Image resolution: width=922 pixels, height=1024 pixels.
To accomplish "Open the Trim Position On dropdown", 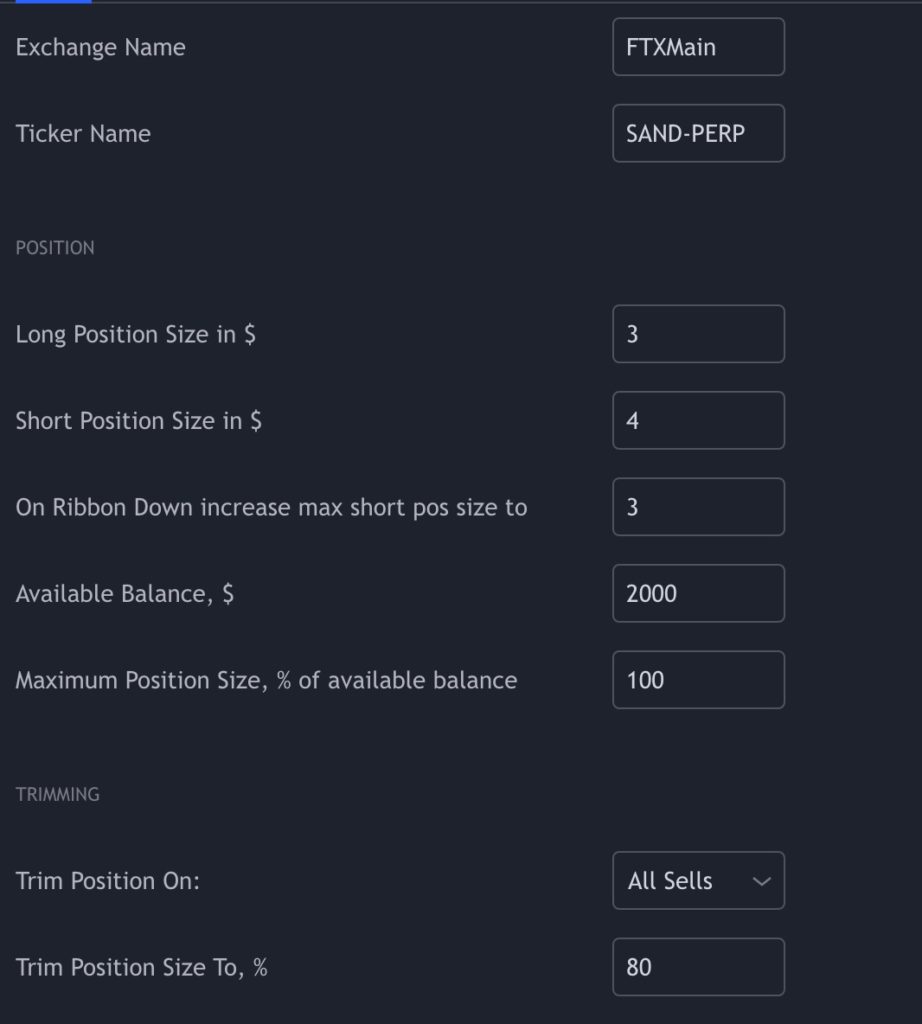I will click(x=698, y=880).
